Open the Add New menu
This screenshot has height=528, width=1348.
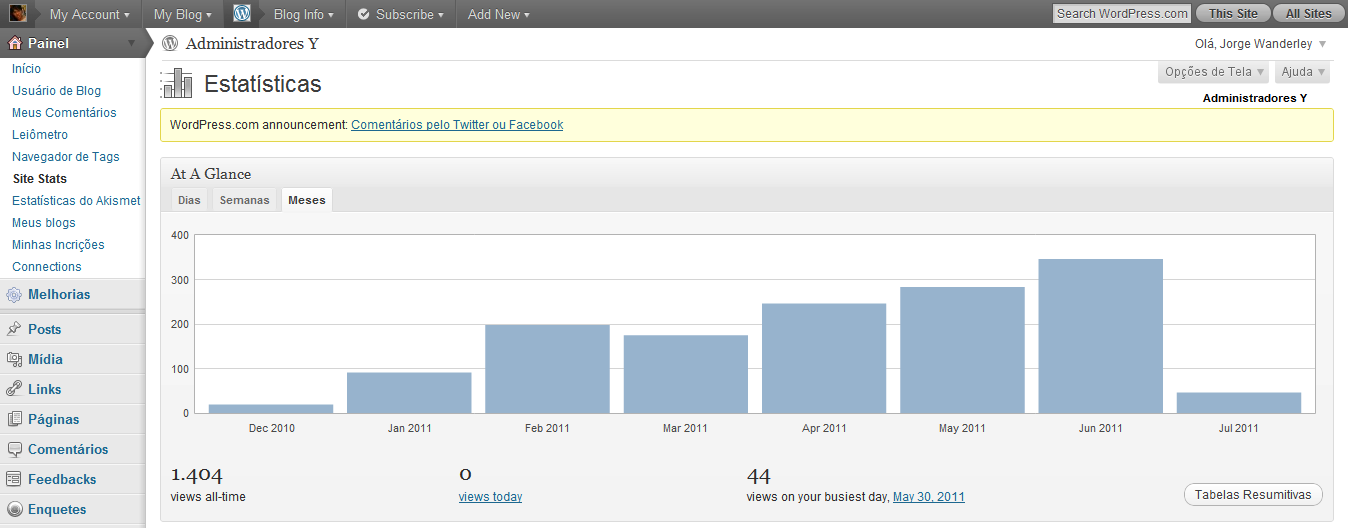(498, 14)
